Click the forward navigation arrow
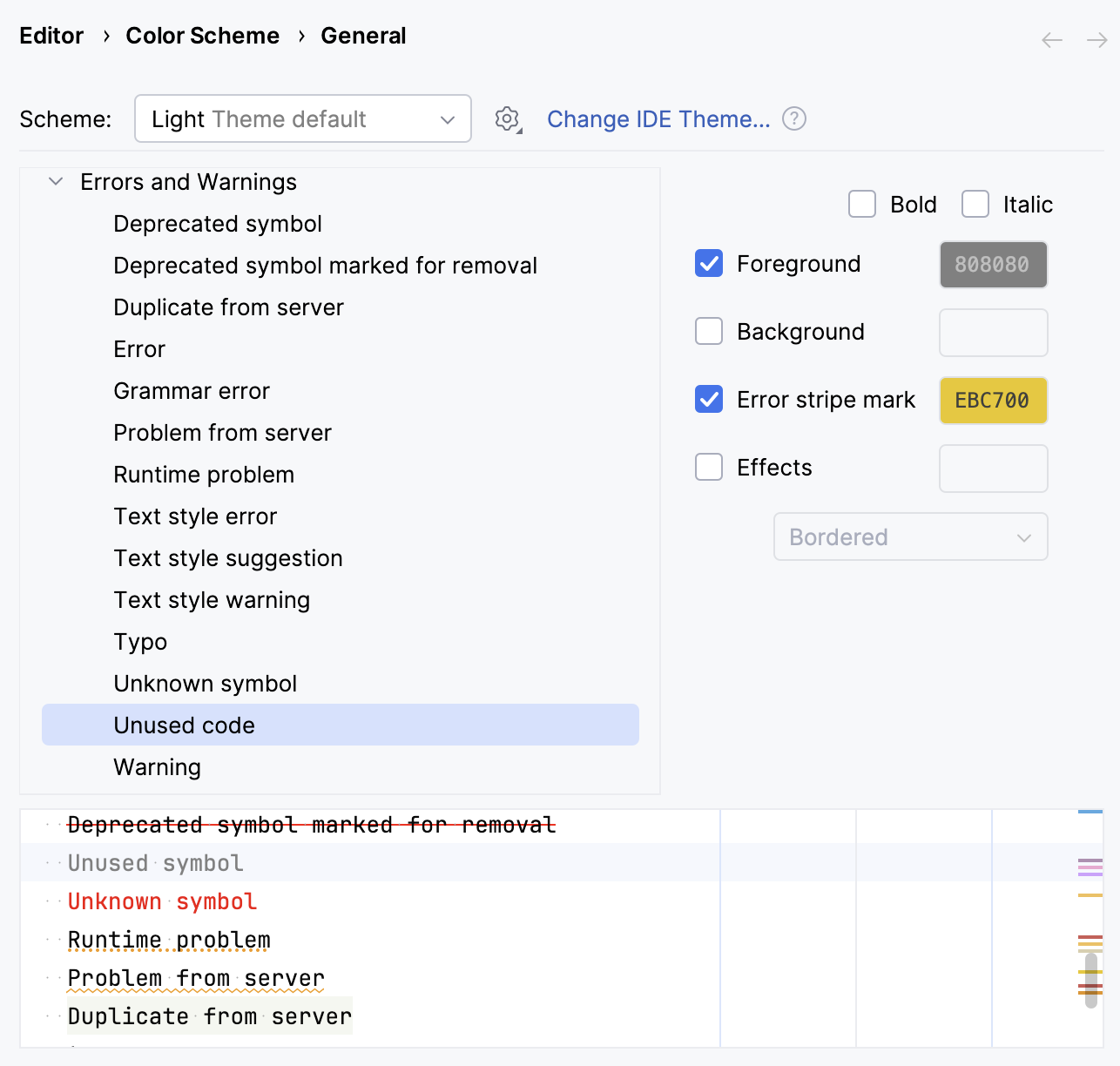Viewport: 1120px width, 1066px height. (1096, 40)
